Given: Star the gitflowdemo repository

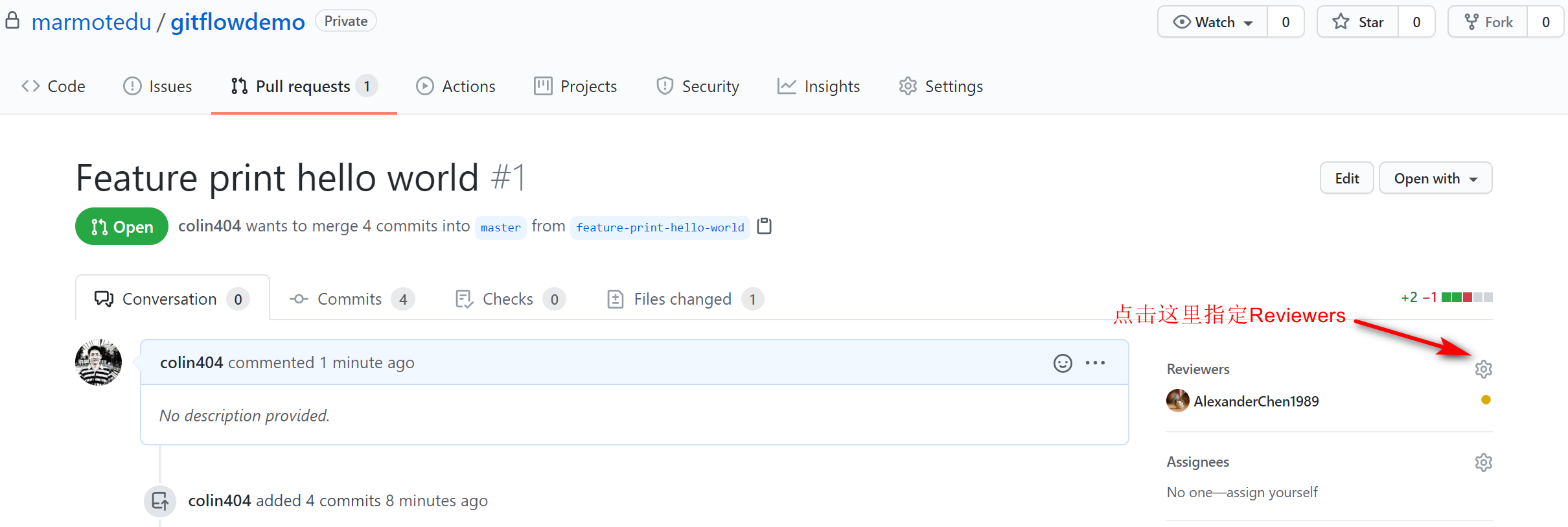Looking at the screenshot, I should pos(1358,22).
